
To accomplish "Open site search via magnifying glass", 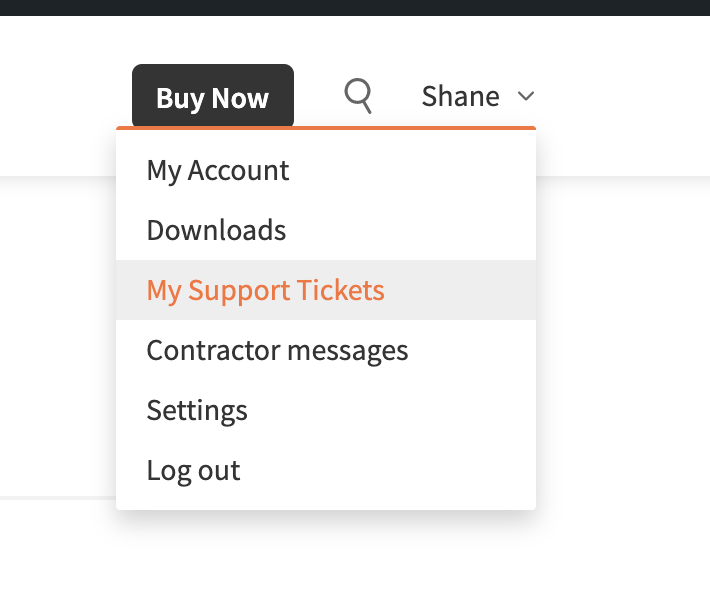I will [358, 96].
